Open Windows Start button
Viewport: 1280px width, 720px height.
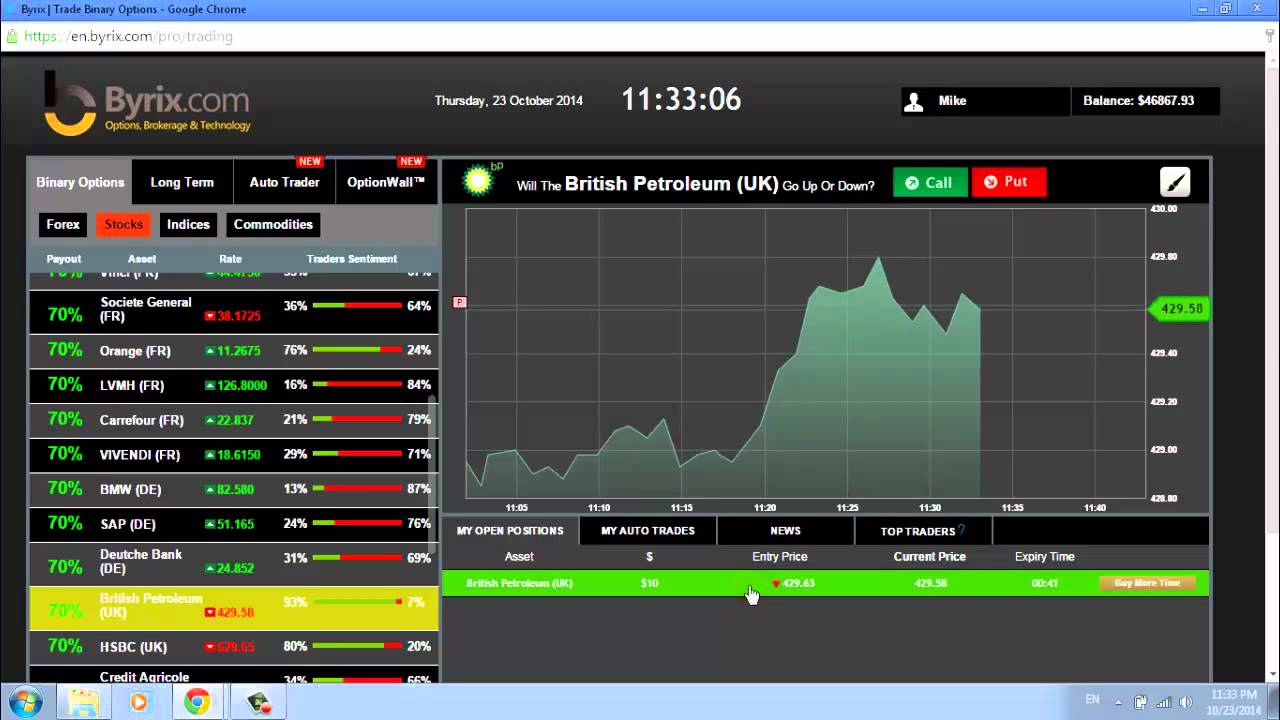click(25, 702)
